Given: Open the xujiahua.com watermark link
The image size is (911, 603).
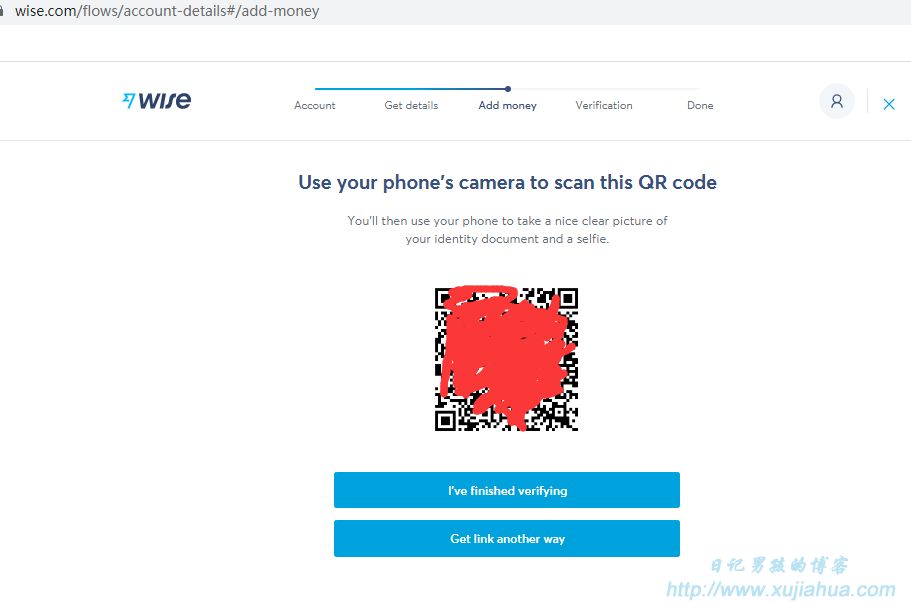Looking at the screenshot, I should [780, 589].
